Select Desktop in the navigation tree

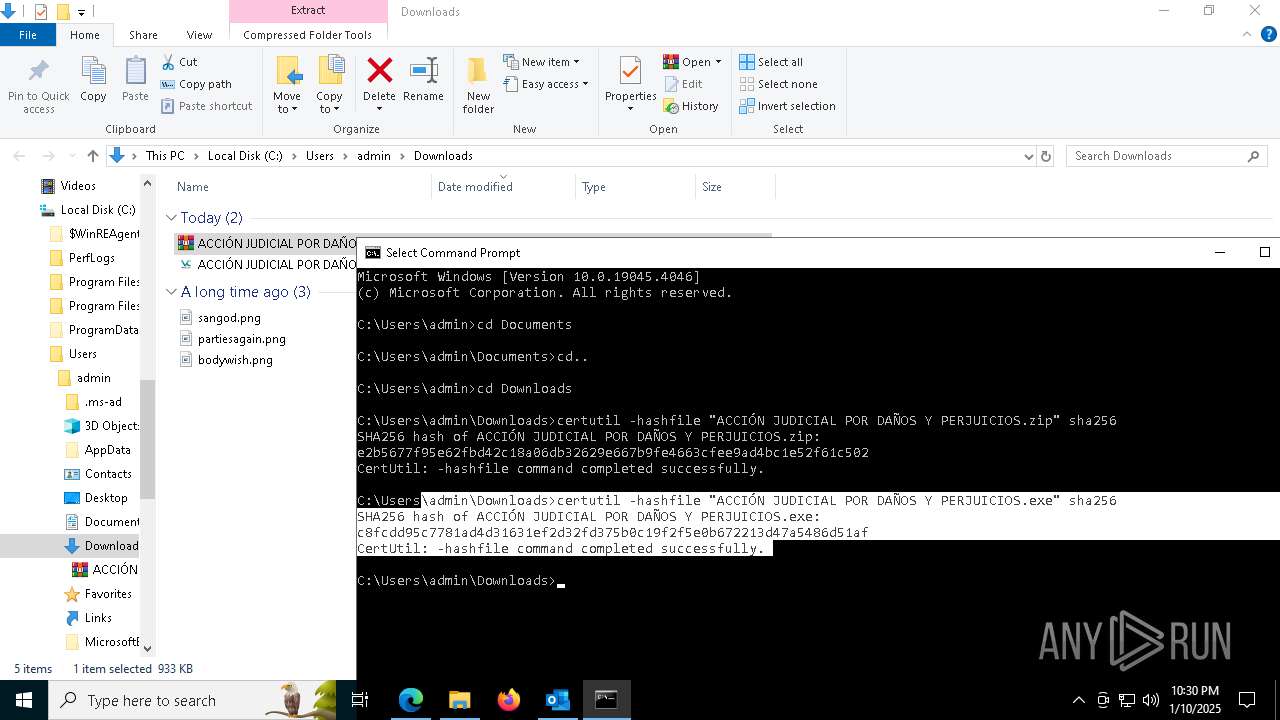pos(106,498)
